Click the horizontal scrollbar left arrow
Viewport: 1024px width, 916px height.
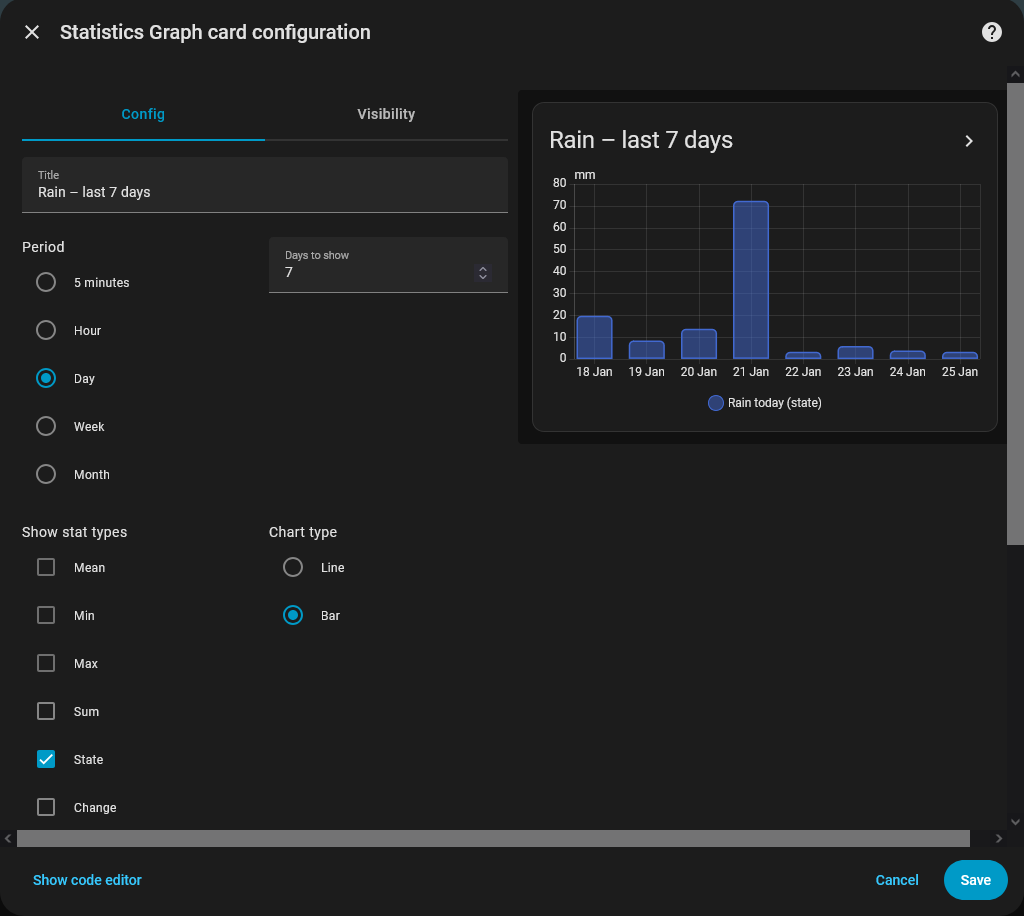click(x=9, y=838)
